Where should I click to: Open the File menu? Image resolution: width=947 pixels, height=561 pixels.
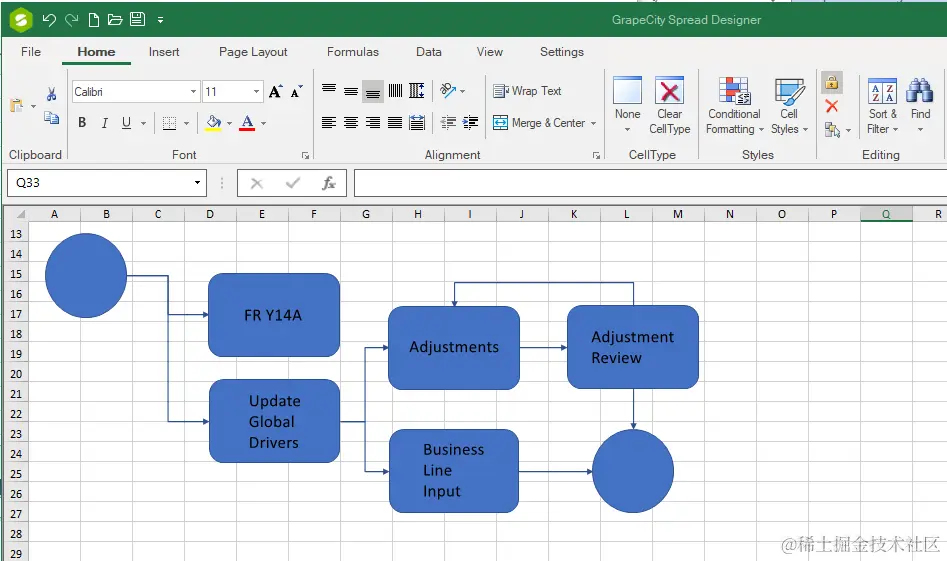31,52
